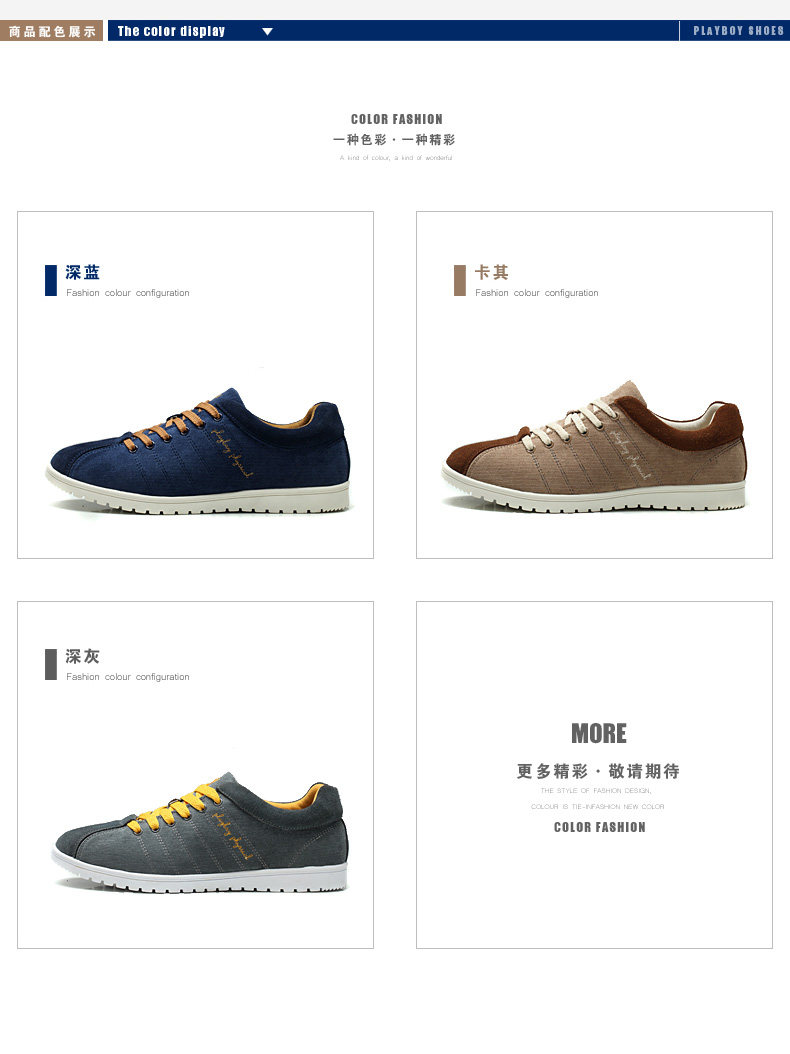Click 'The color display' header text
Viewport: 790px width, 1054px height.
pyautogui.click(x=171, y=31)
